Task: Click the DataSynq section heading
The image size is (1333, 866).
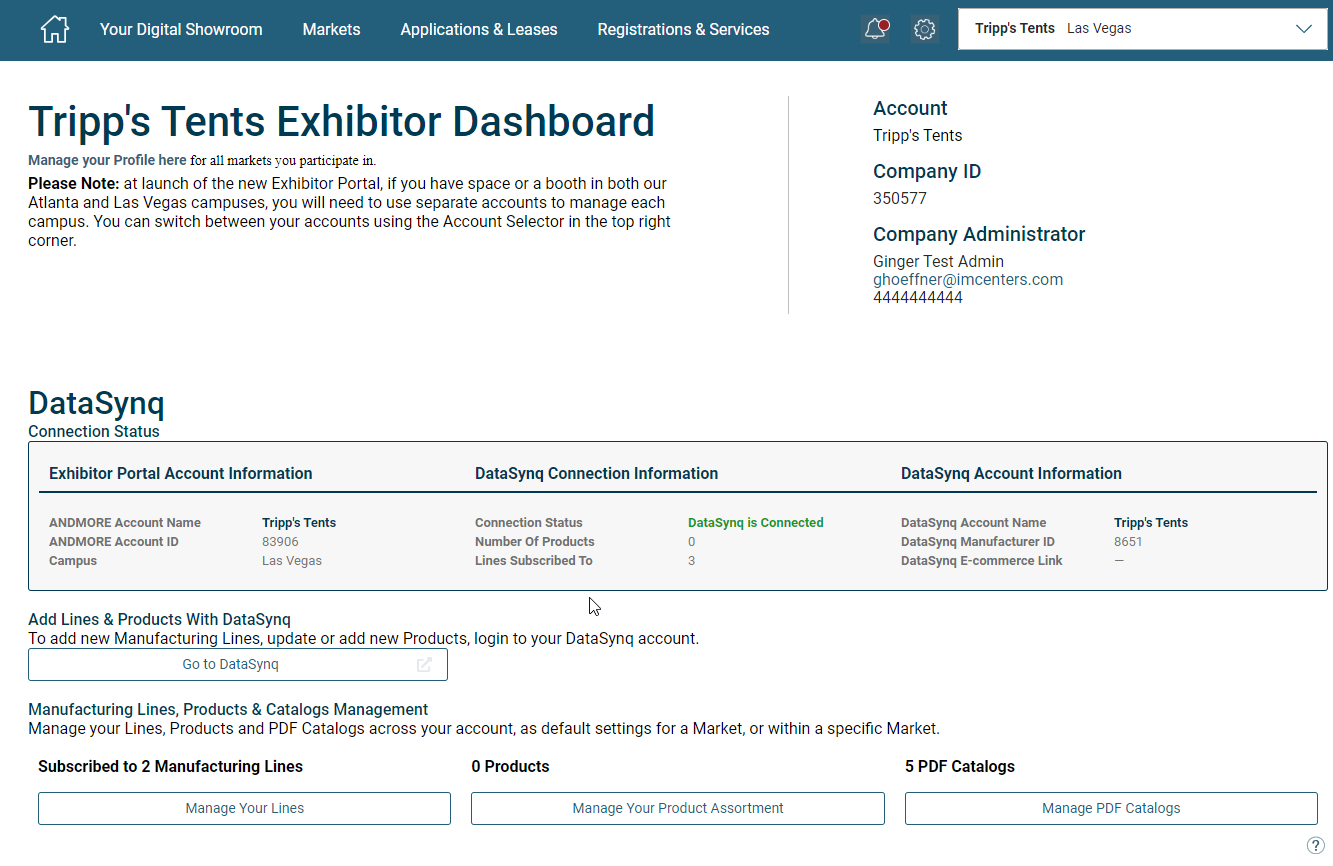Action: point(96,403)
